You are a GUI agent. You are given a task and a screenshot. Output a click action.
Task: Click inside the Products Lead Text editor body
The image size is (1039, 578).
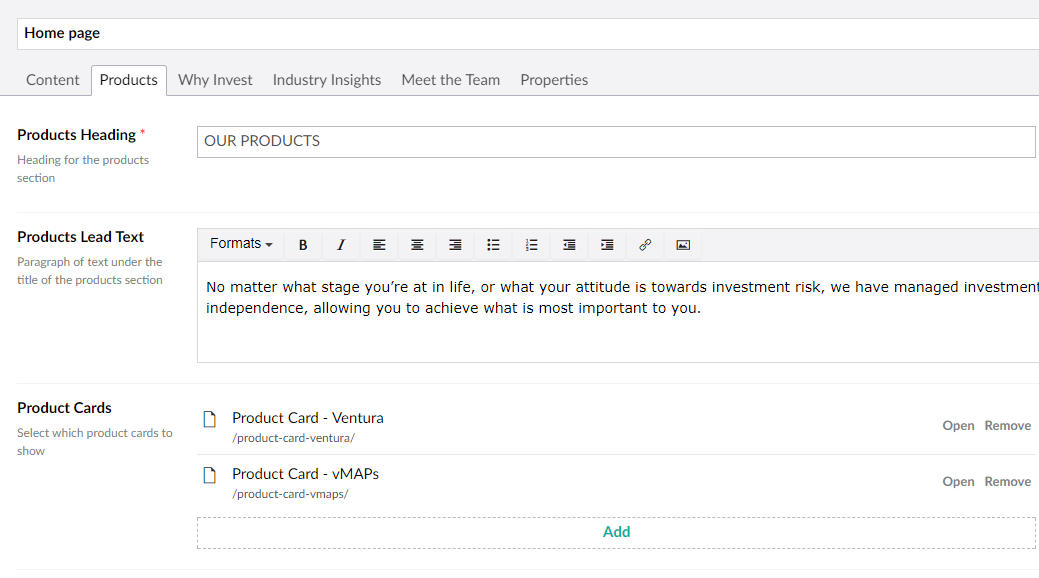[618, 312]
